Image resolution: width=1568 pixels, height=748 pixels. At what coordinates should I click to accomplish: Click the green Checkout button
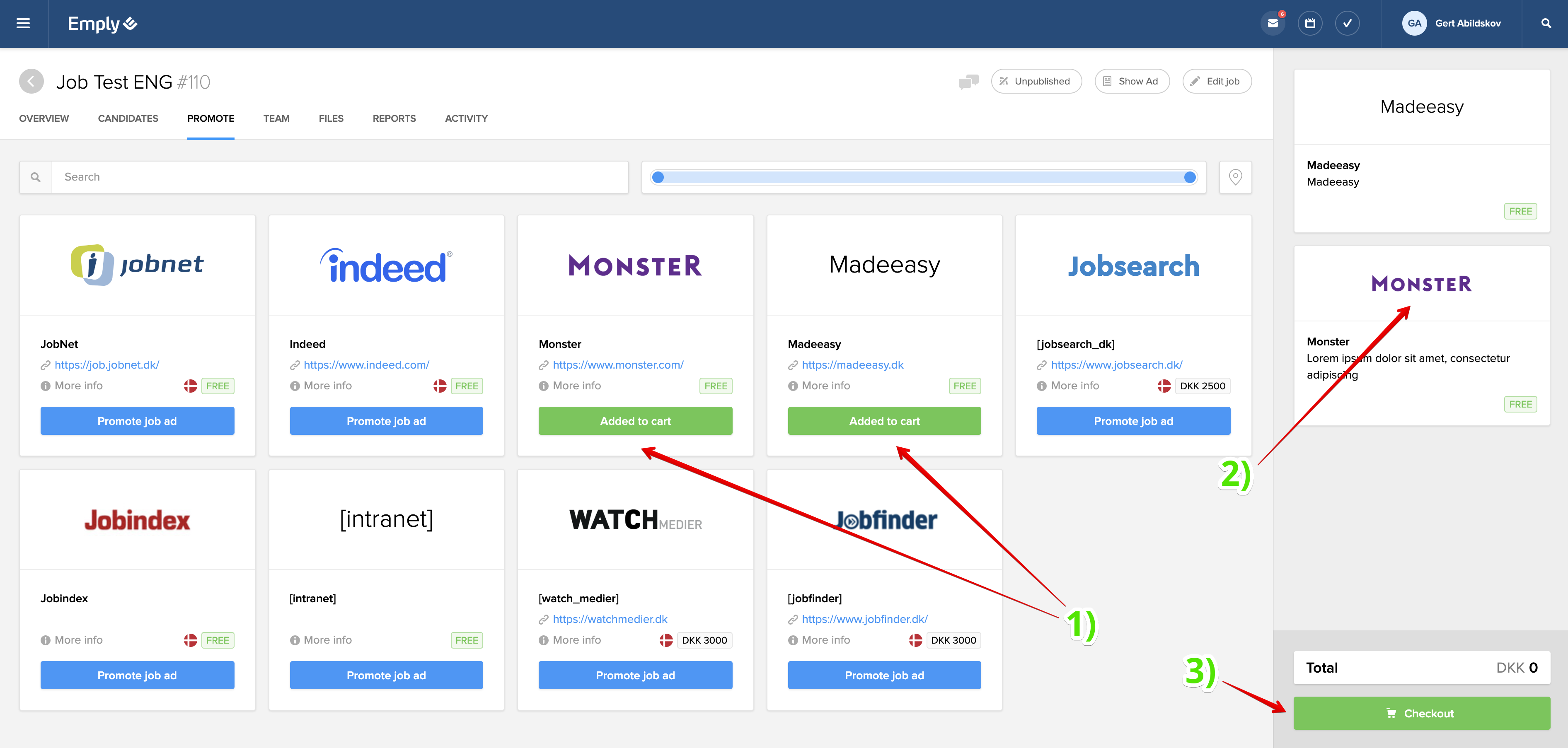point(1421,713)
